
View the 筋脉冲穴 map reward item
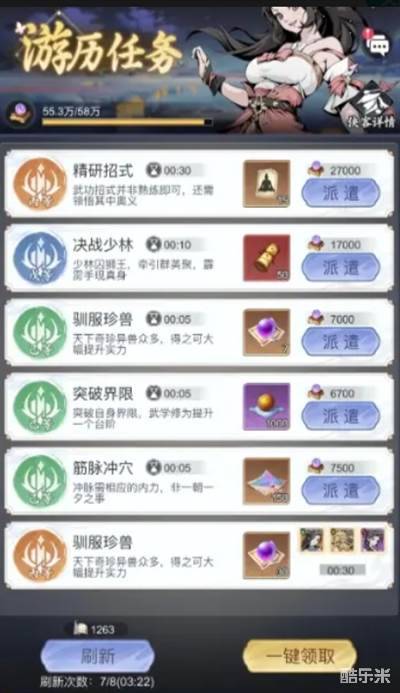click(x=267, y=481)
